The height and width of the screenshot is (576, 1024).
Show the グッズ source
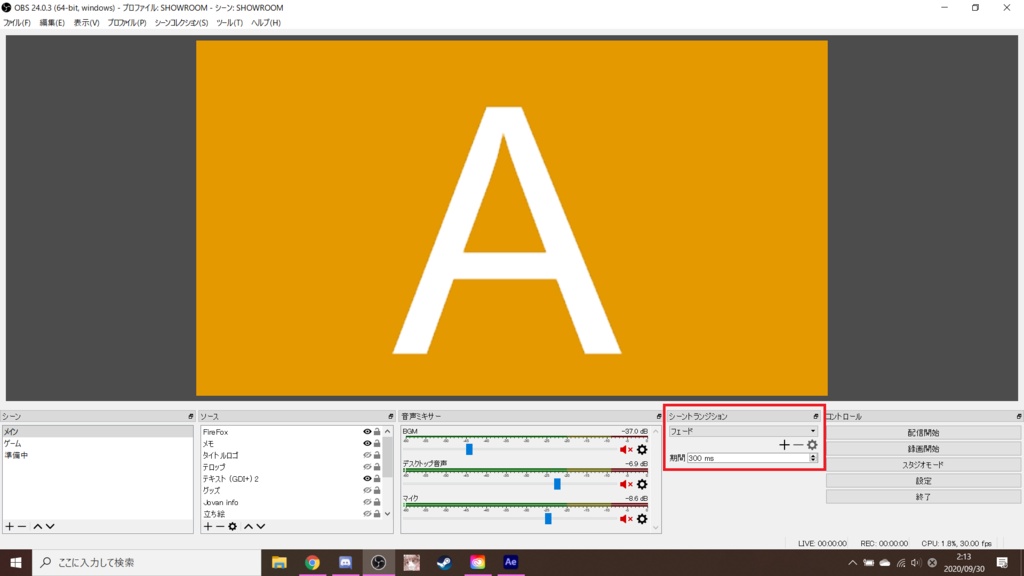pyautogui.click(x=367, y=490)
